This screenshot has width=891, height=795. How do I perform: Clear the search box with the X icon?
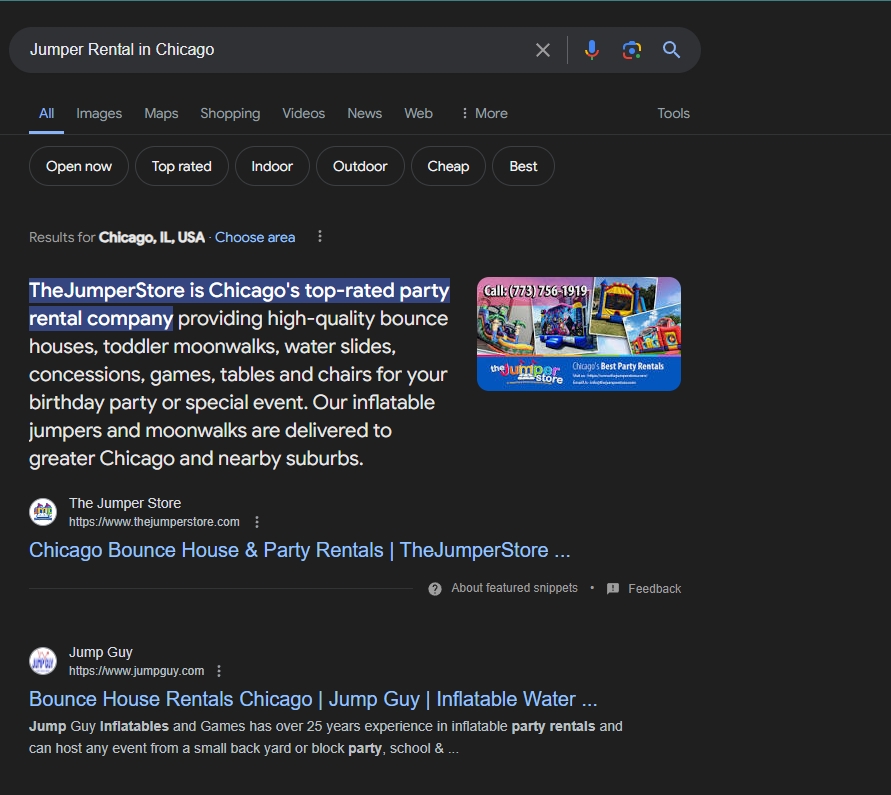click(543, 50)
